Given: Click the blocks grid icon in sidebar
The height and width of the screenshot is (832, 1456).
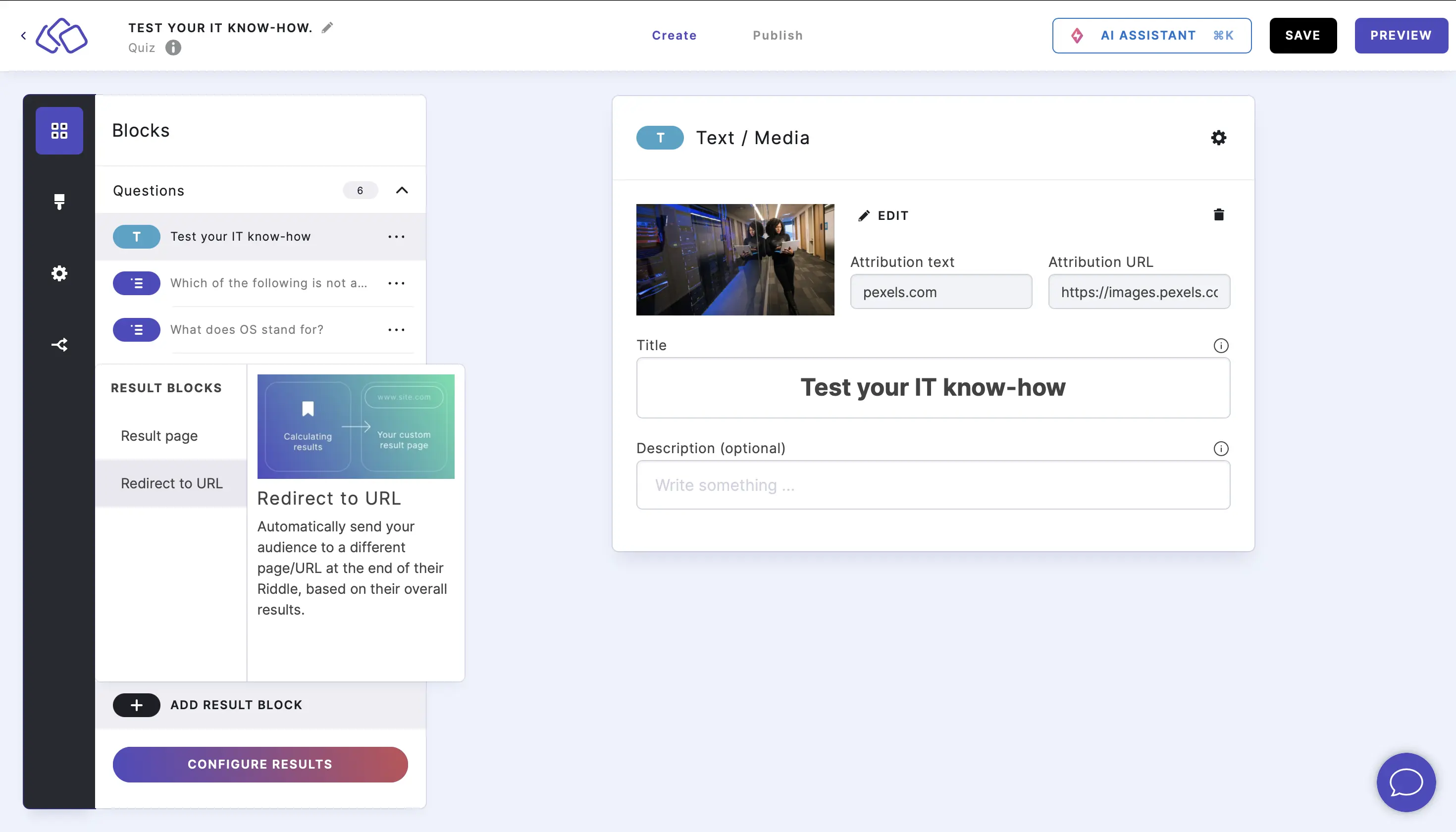Looking at the screenshot, I should tap(59, 129).
